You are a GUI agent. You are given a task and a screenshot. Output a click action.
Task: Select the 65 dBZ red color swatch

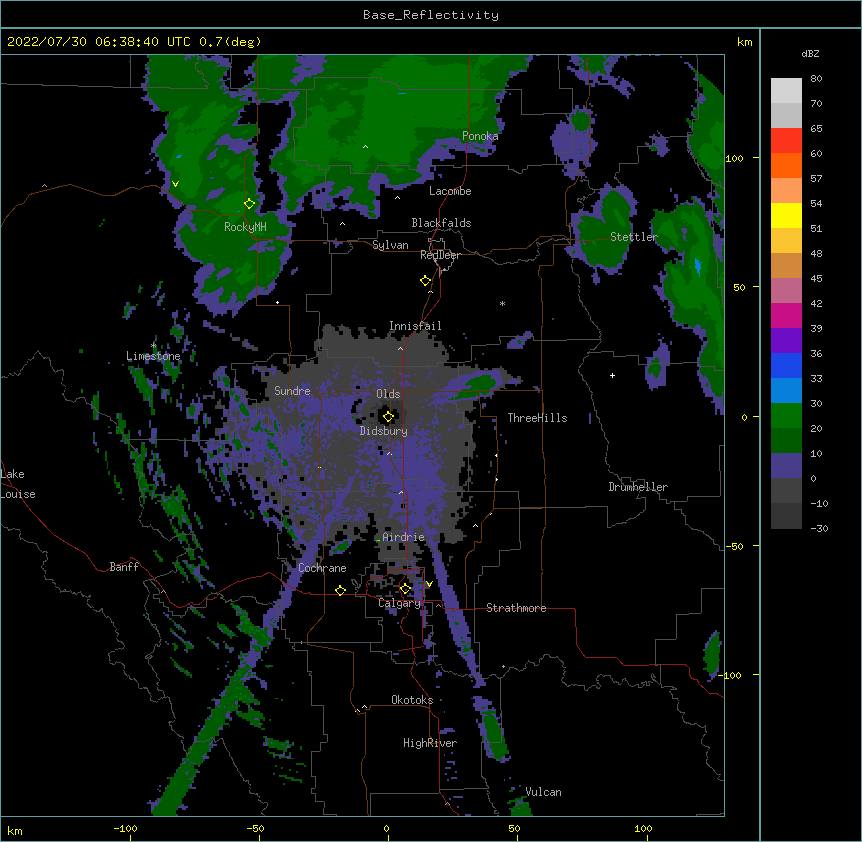point(786,141)
